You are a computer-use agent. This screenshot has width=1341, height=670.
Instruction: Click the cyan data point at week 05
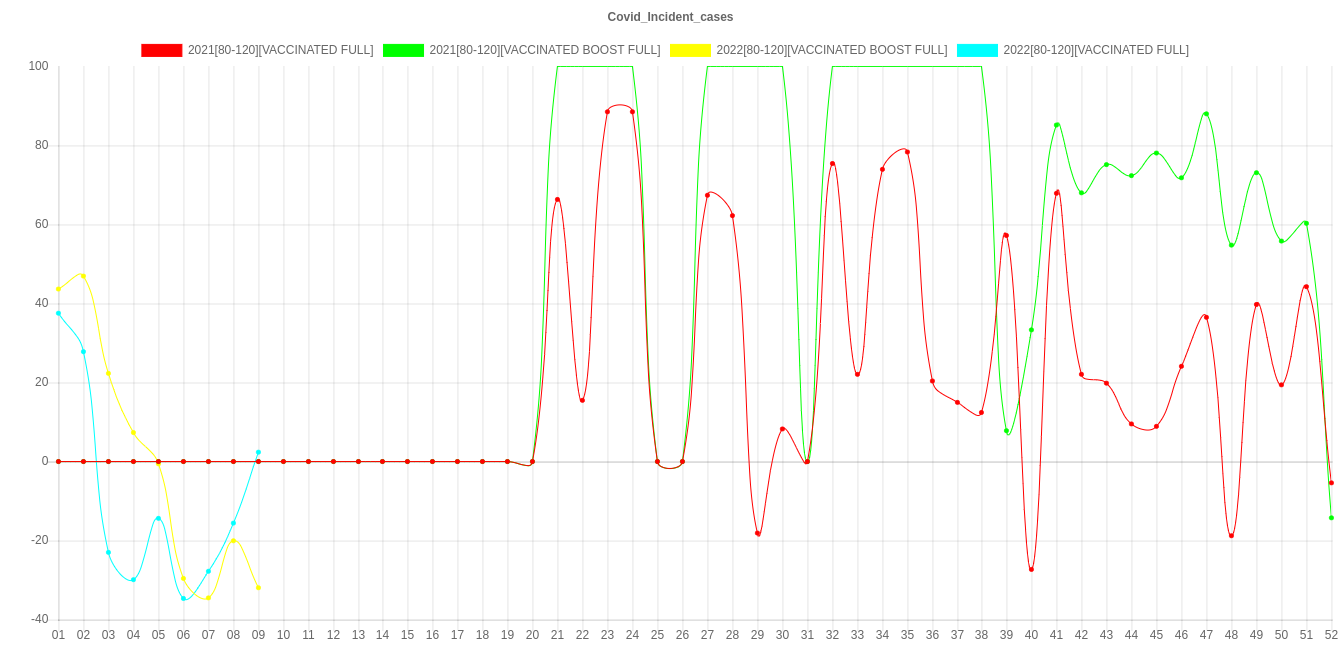[158, 518]
